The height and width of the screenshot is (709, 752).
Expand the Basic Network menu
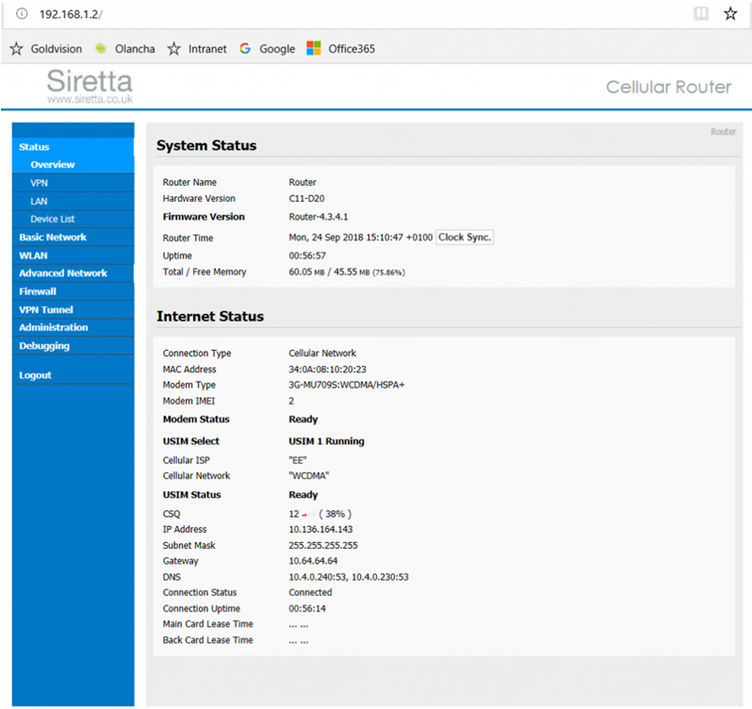pos(73,237)
